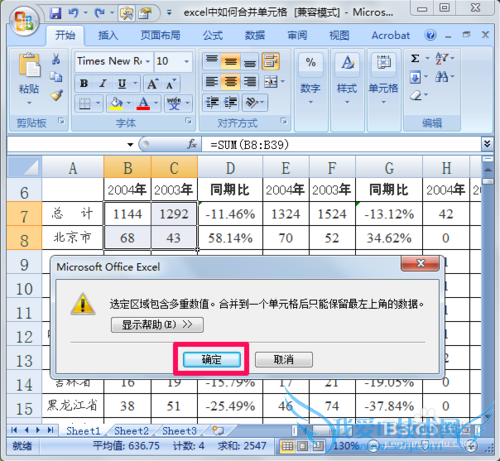Increase indent in cell
500x461 pixels.
pos(230,102)
